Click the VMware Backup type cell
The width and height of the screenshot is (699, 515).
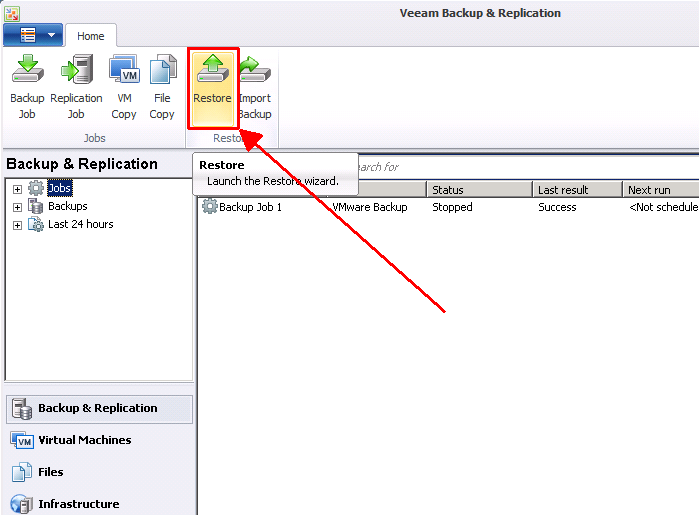coord(370,207)
